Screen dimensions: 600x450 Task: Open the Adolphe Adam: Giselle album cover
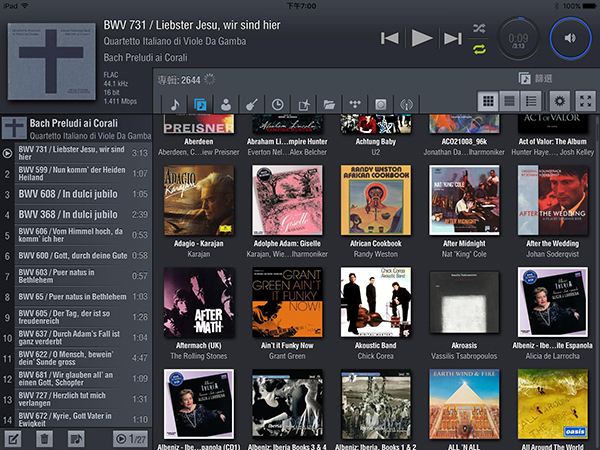pyautogui.click(x=287, y=200)
